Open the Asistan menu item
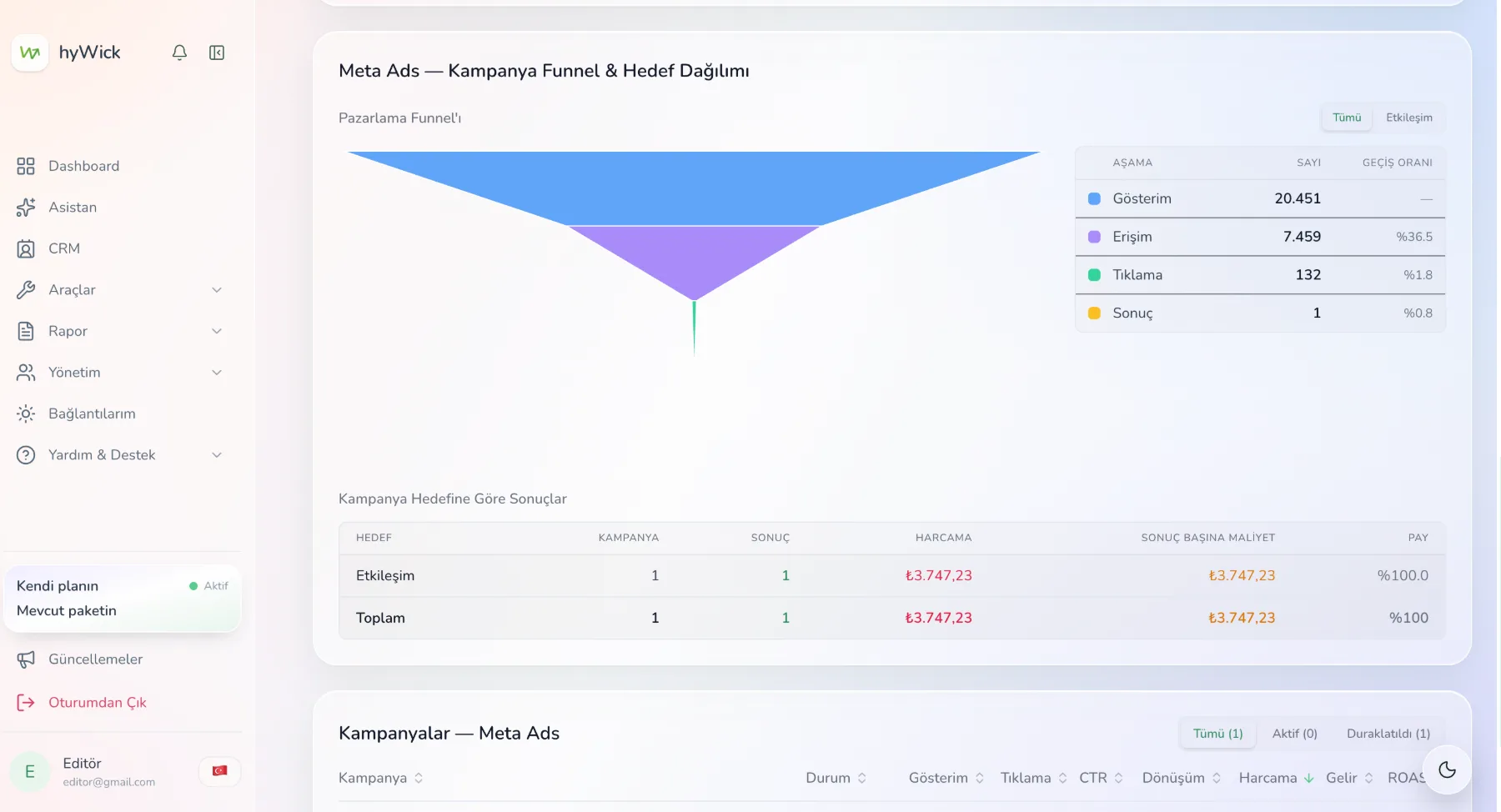This screenshot has height=812, width=1501. tap(73, 208)
